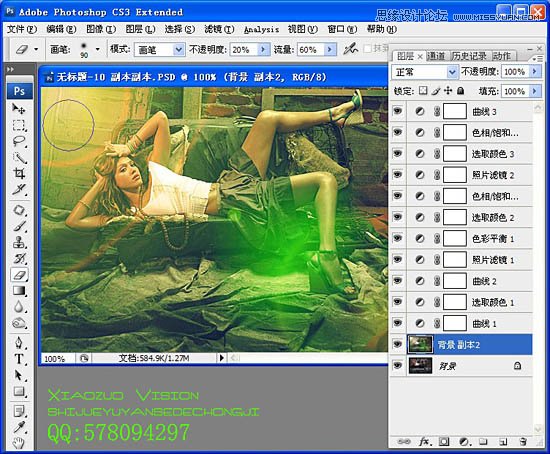The image size is (550, 454).
Task: Select the Crop tool
Action: (18, 173)
